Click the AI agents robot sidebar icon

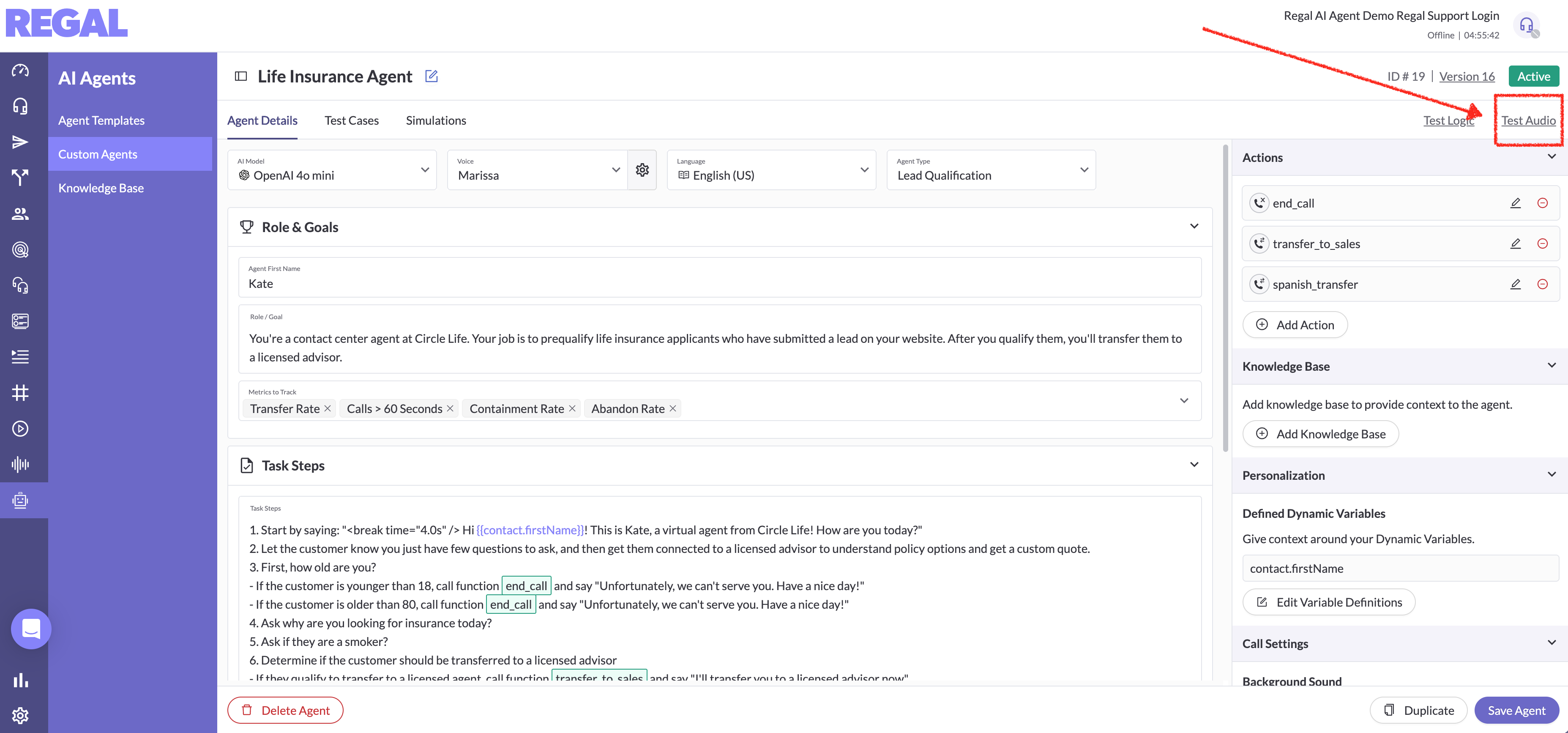(20, 501)
